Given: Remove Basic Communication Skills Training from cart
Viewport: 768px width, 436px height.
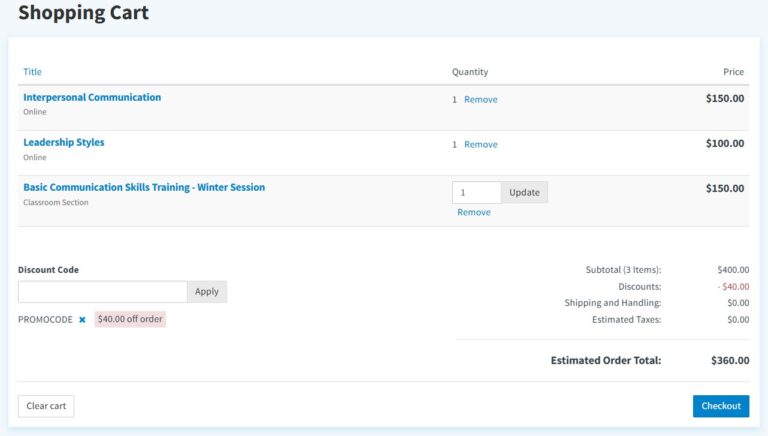Looking at the screenshot, I should coord(474,213).
